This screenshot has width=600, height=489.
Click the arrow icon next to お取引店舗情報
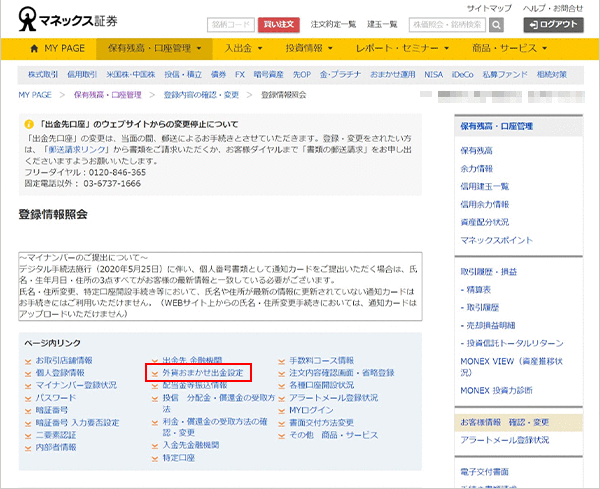(x=28, y=361)
